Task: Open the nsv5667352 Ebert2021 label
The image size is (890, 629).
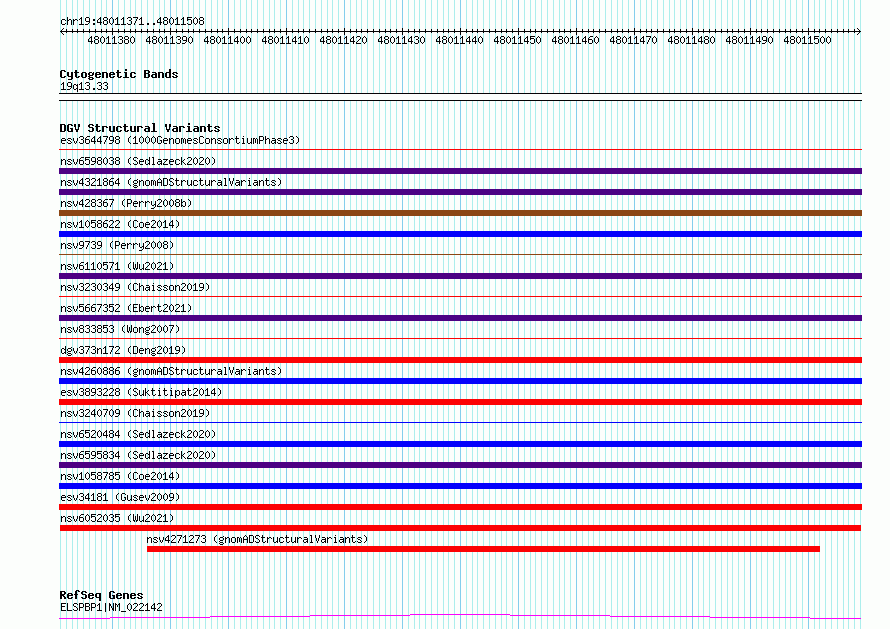Action: (126, 308)
